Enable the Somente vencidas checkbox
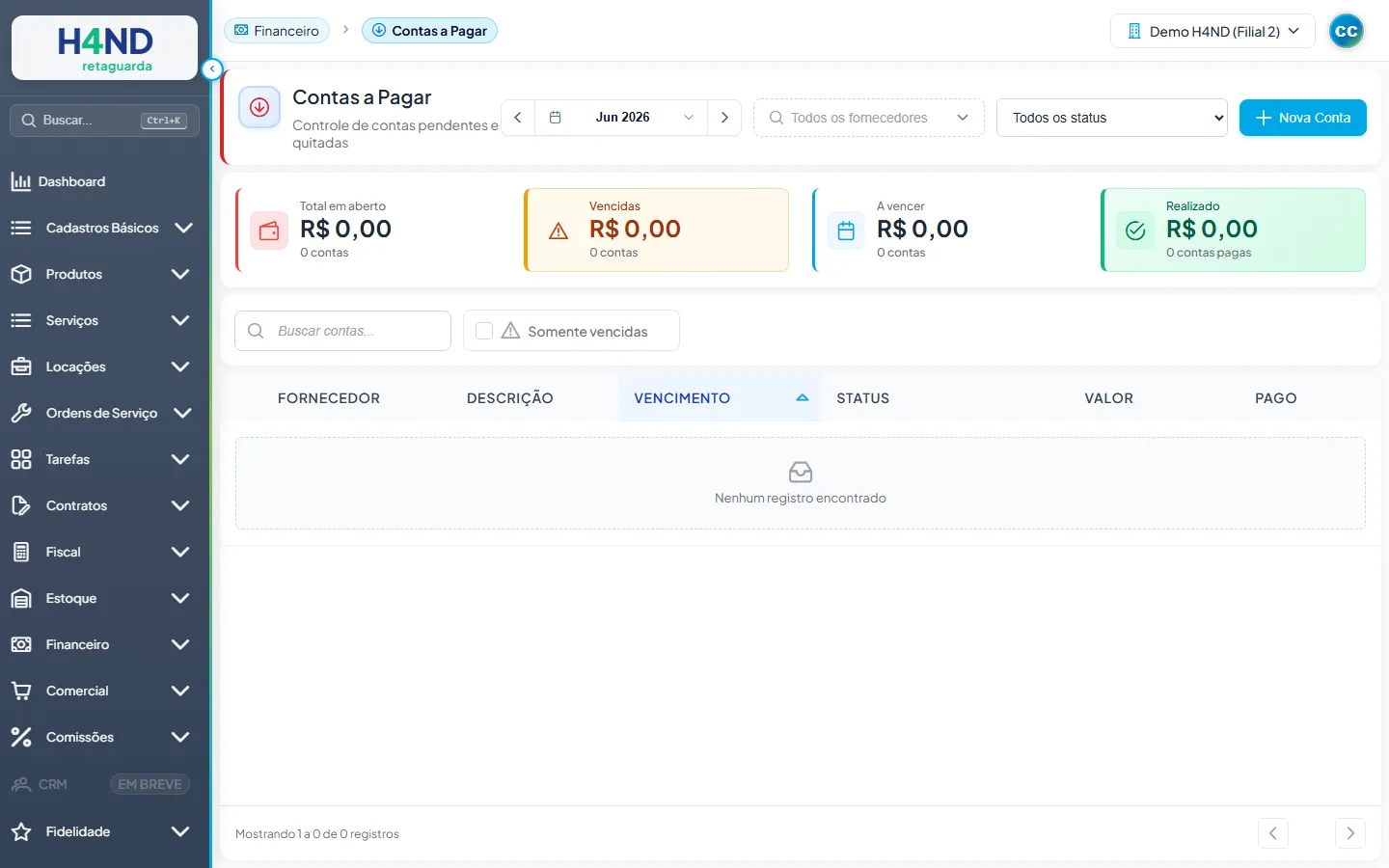1389x868 pixels. point(484,331)
